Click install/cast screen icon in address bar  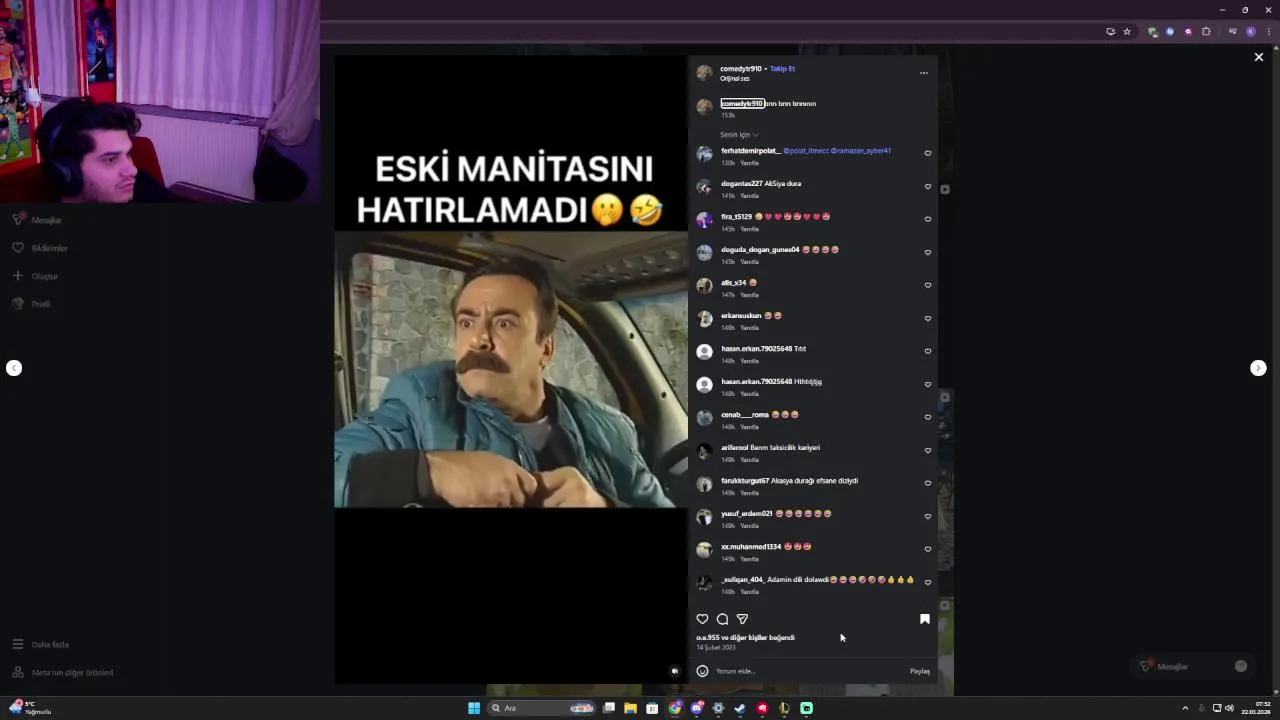click(x=1110, y=31)
